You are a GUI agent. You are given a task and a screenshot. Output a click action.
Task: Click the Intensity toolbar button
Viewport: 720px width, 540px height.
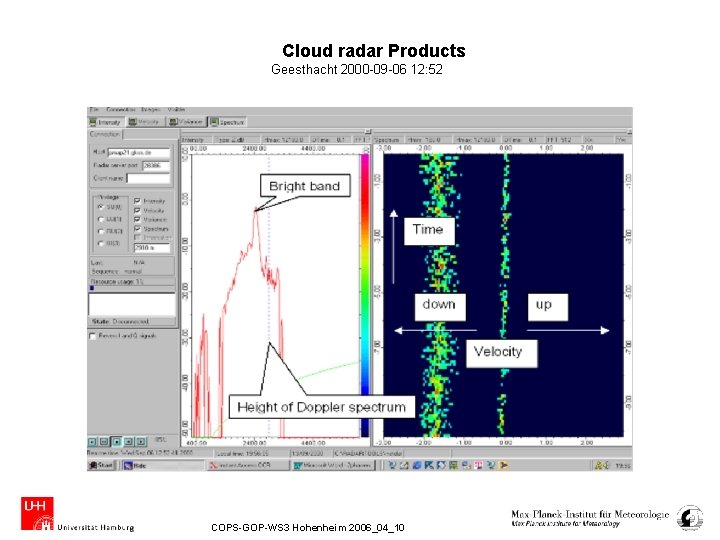point(106,122)
